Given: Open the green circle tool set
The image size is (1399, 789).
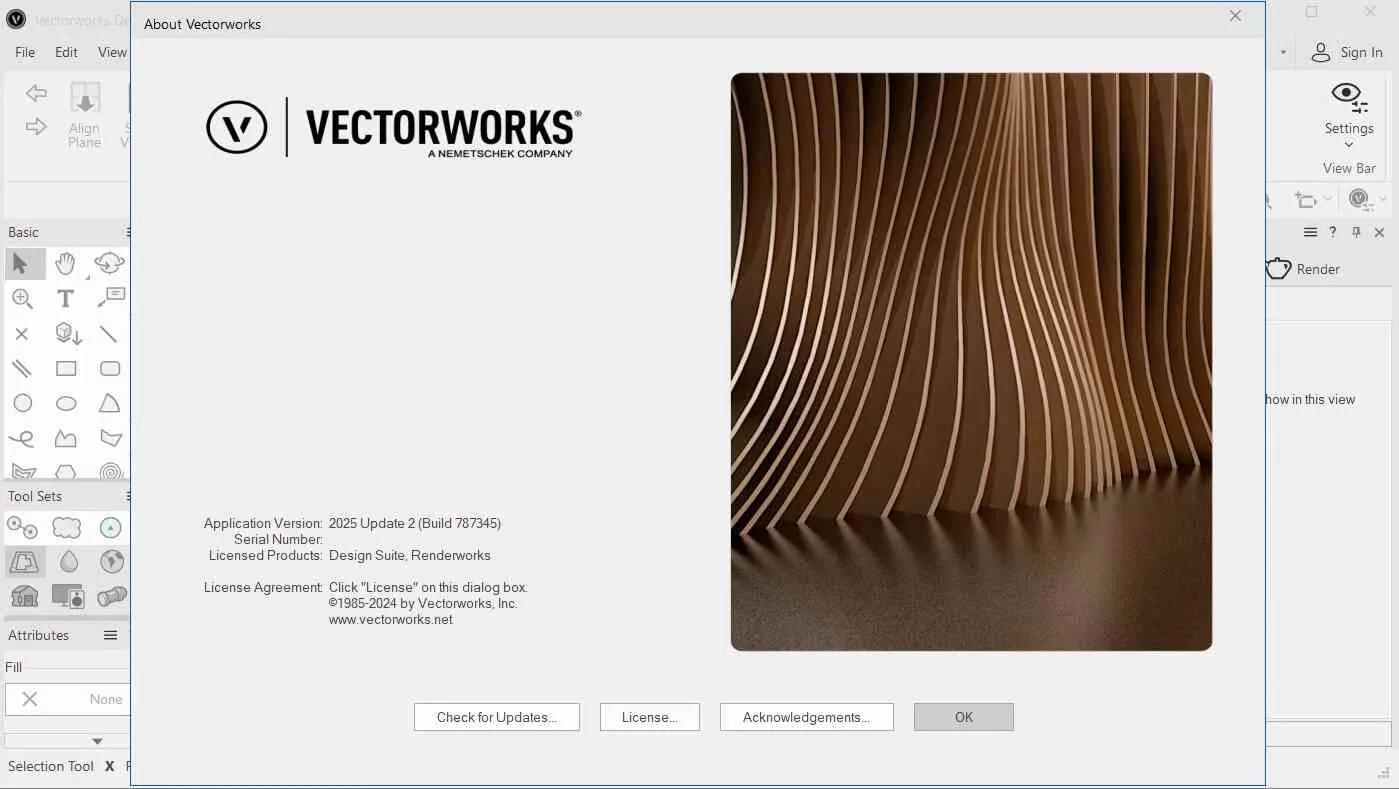Looking at the screenshot, I should coord(110,527).
